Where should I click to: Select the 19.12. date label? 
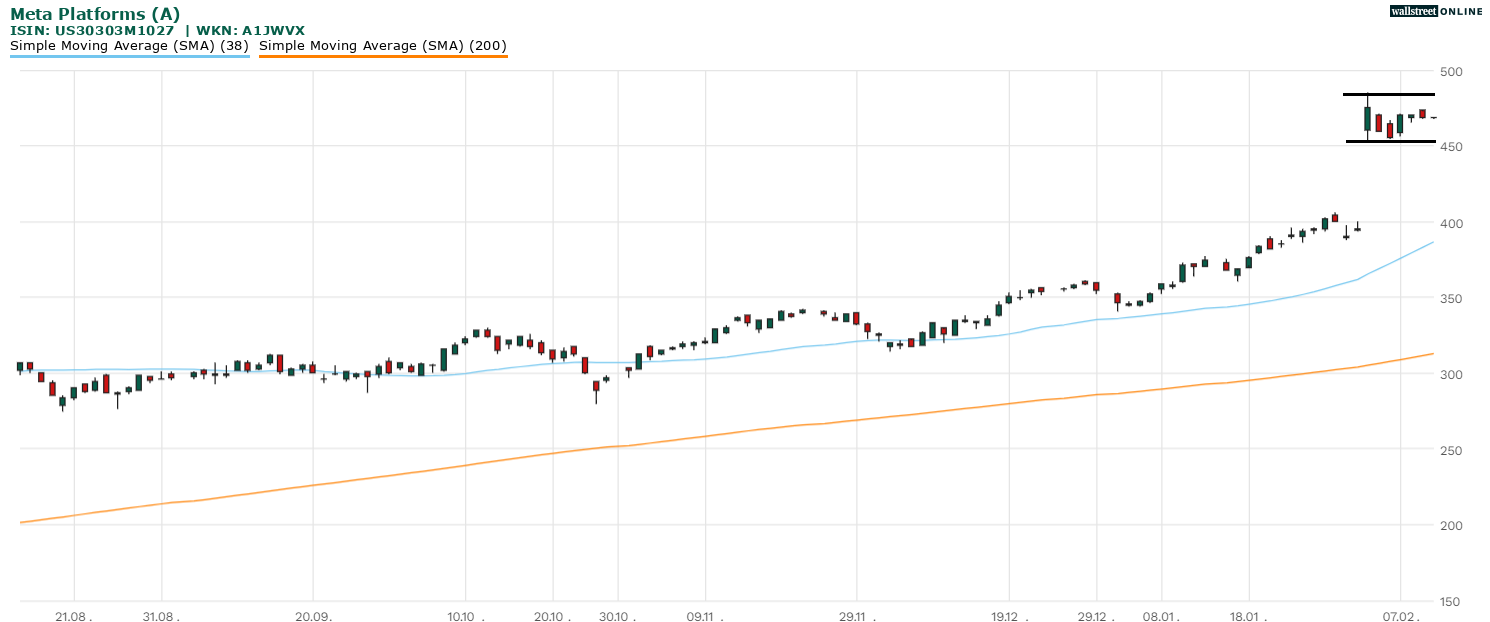pyautogui.click(x=1007, y=616)
